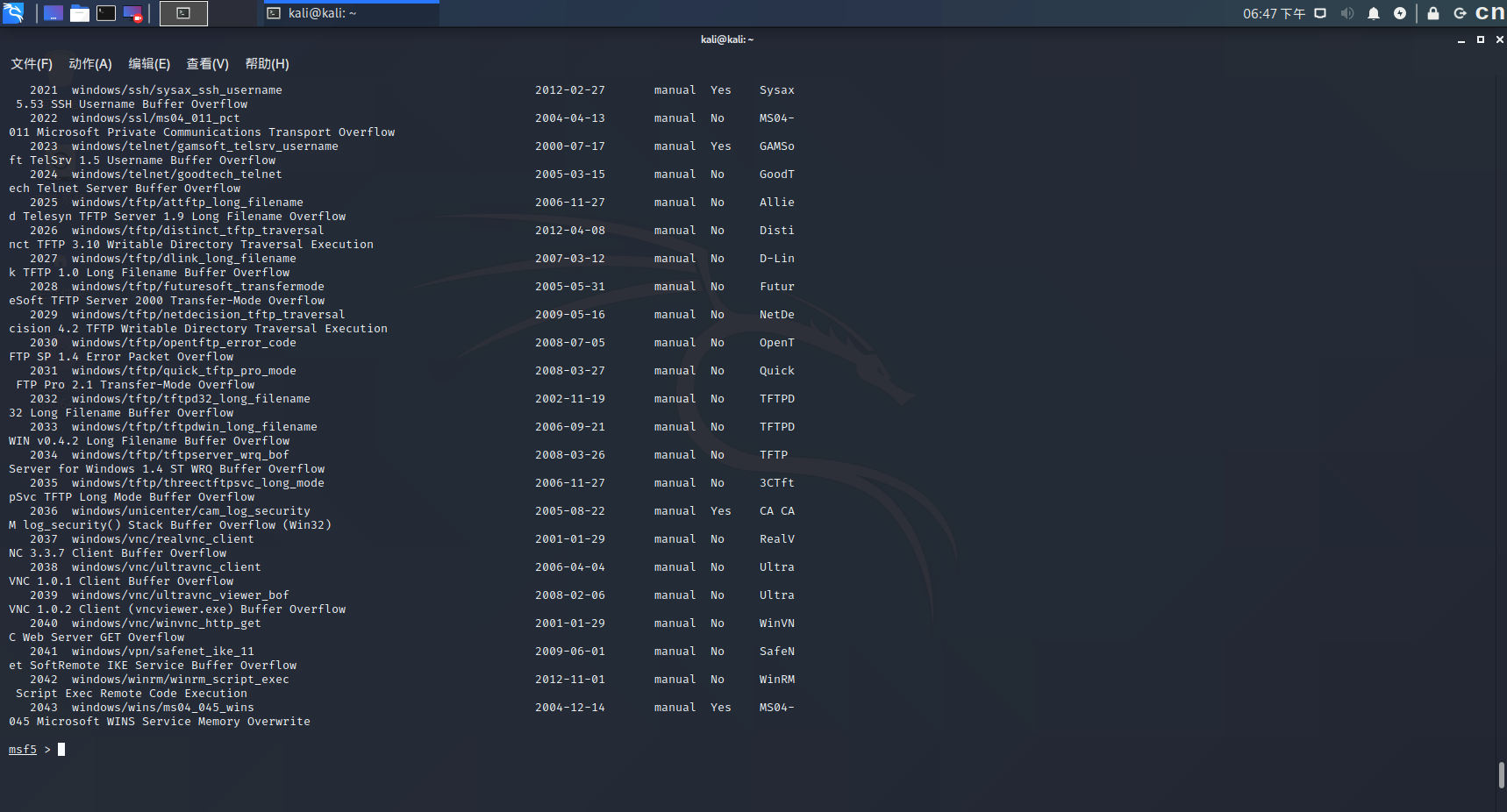Click the disclosure date 2012-11-01
The image size is (1507, 812).
point(570,680)
